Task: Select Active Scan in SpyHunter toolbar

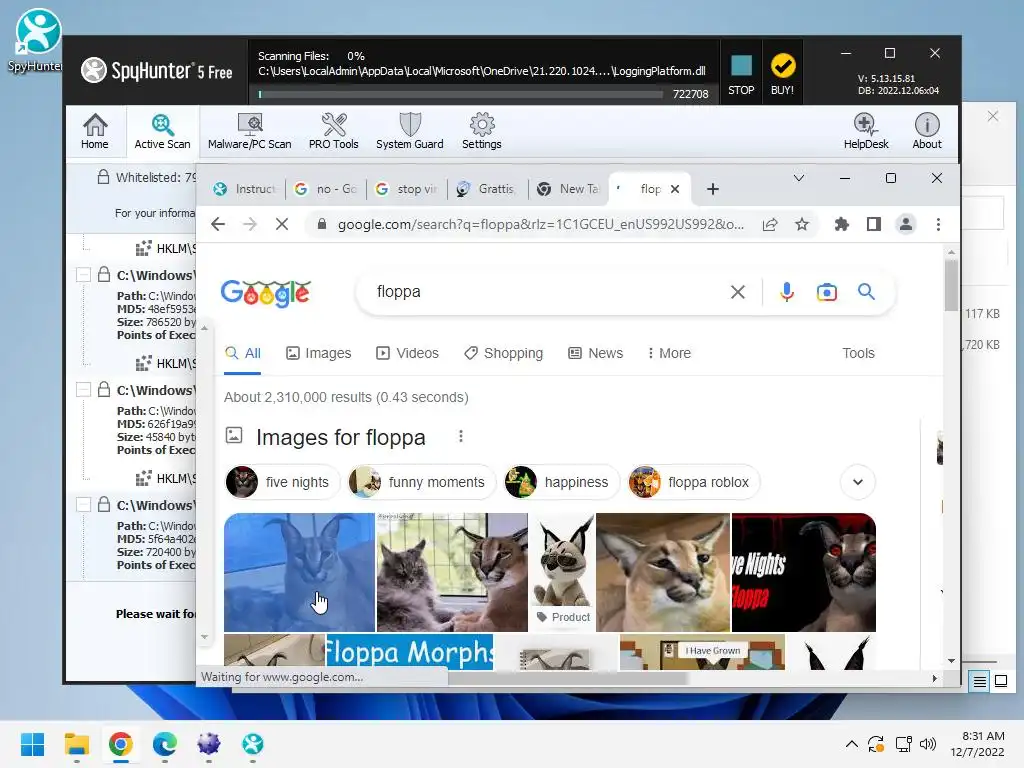Action: click(162, 131)
